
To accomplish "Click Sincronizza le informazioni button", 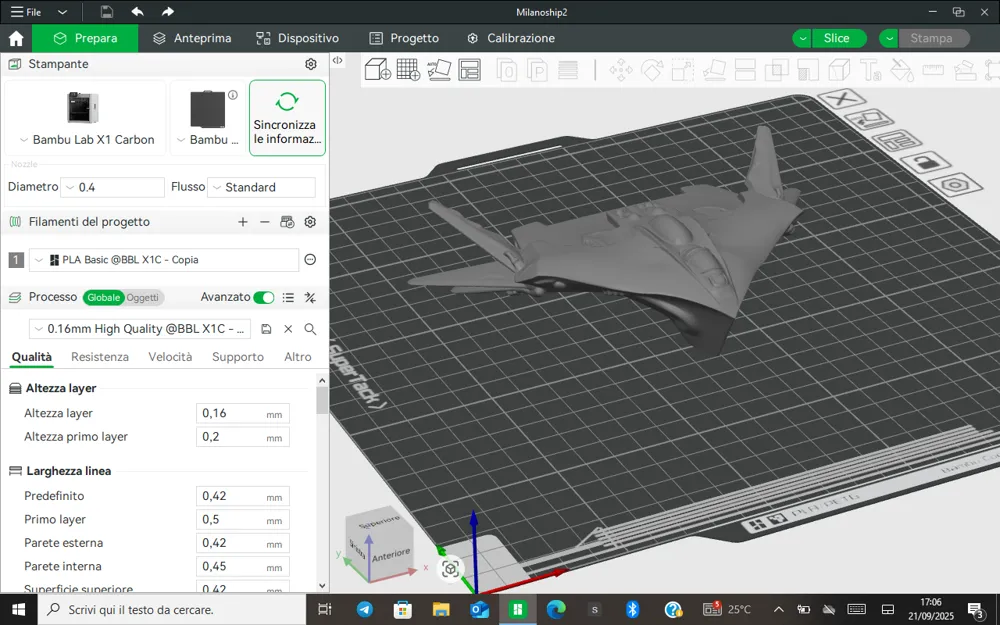I will 287,118.
